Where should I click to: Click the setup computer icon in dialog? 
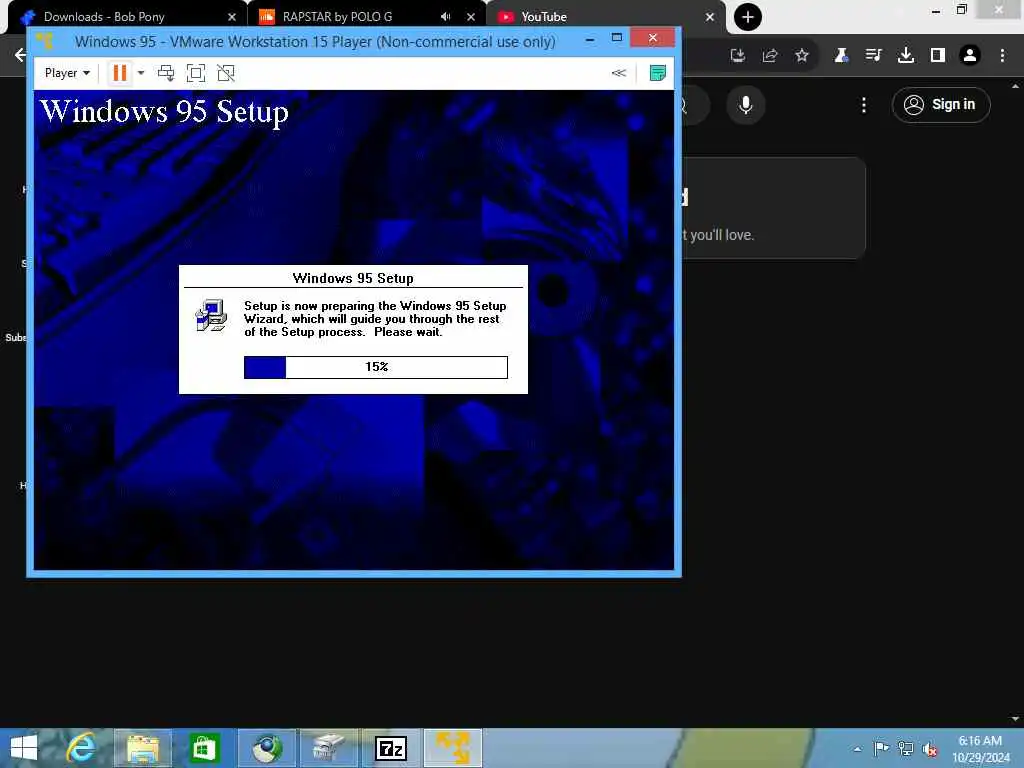click(x=211, y=315)
